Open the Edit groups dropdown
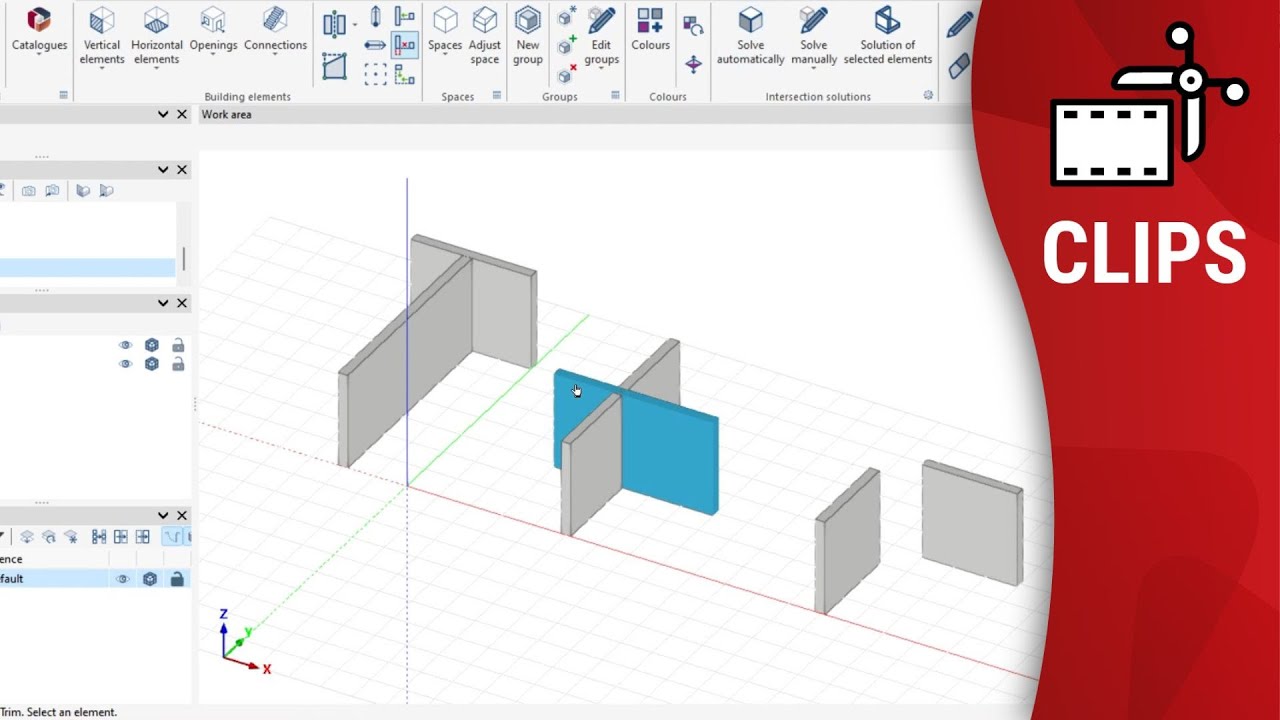This screenshot has height=720, width=1280. pyautogui.click(x=601, y=40)
